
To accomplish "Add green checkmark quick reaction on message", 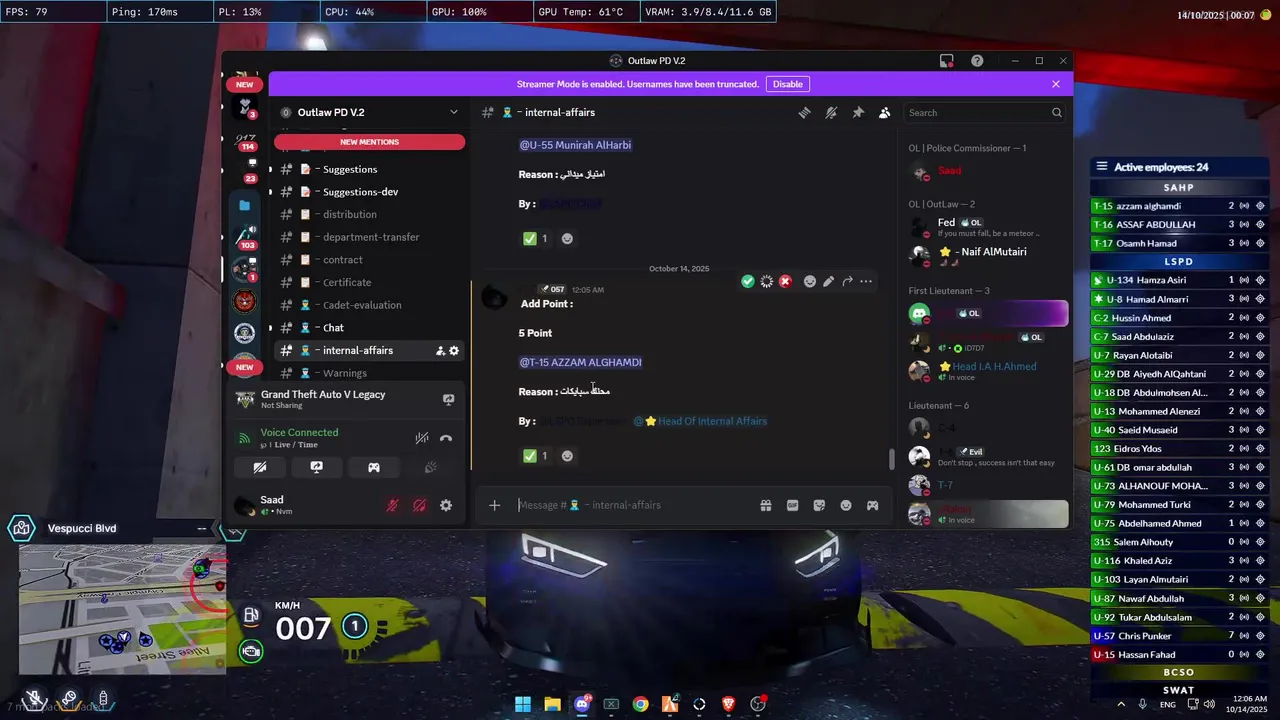I will click(747, 282).
